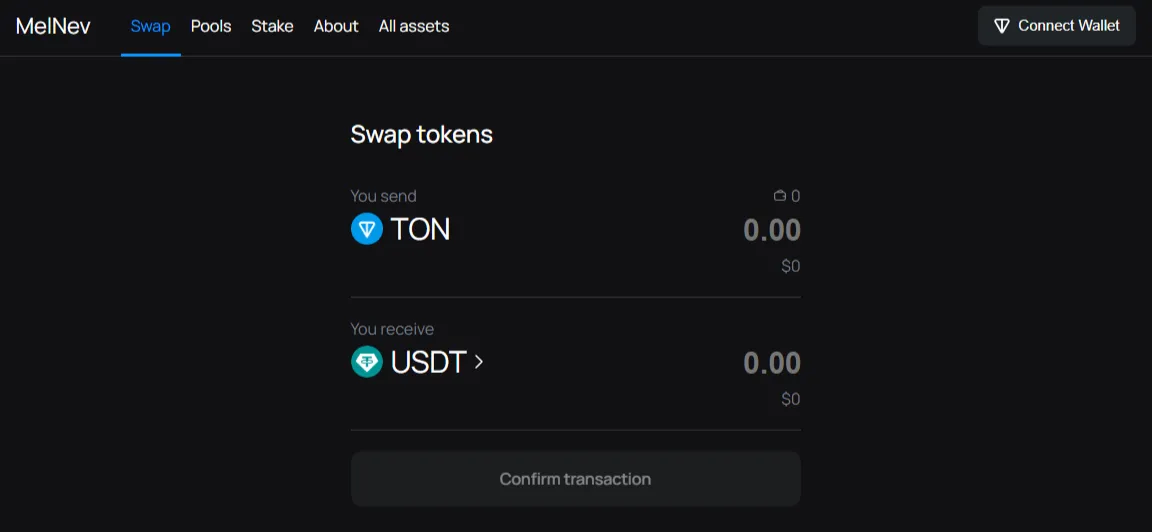The image size is (1152, 532).
Task: Click the green USDT token icon
Action: pos(367,362)
